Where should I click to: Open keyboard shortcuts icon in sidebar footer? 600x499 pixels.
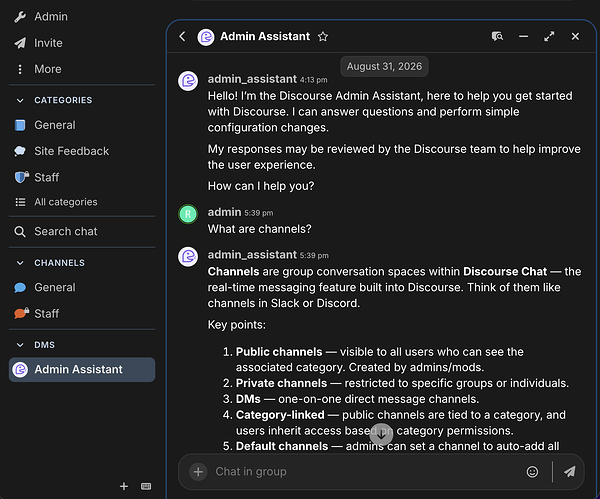146,486
